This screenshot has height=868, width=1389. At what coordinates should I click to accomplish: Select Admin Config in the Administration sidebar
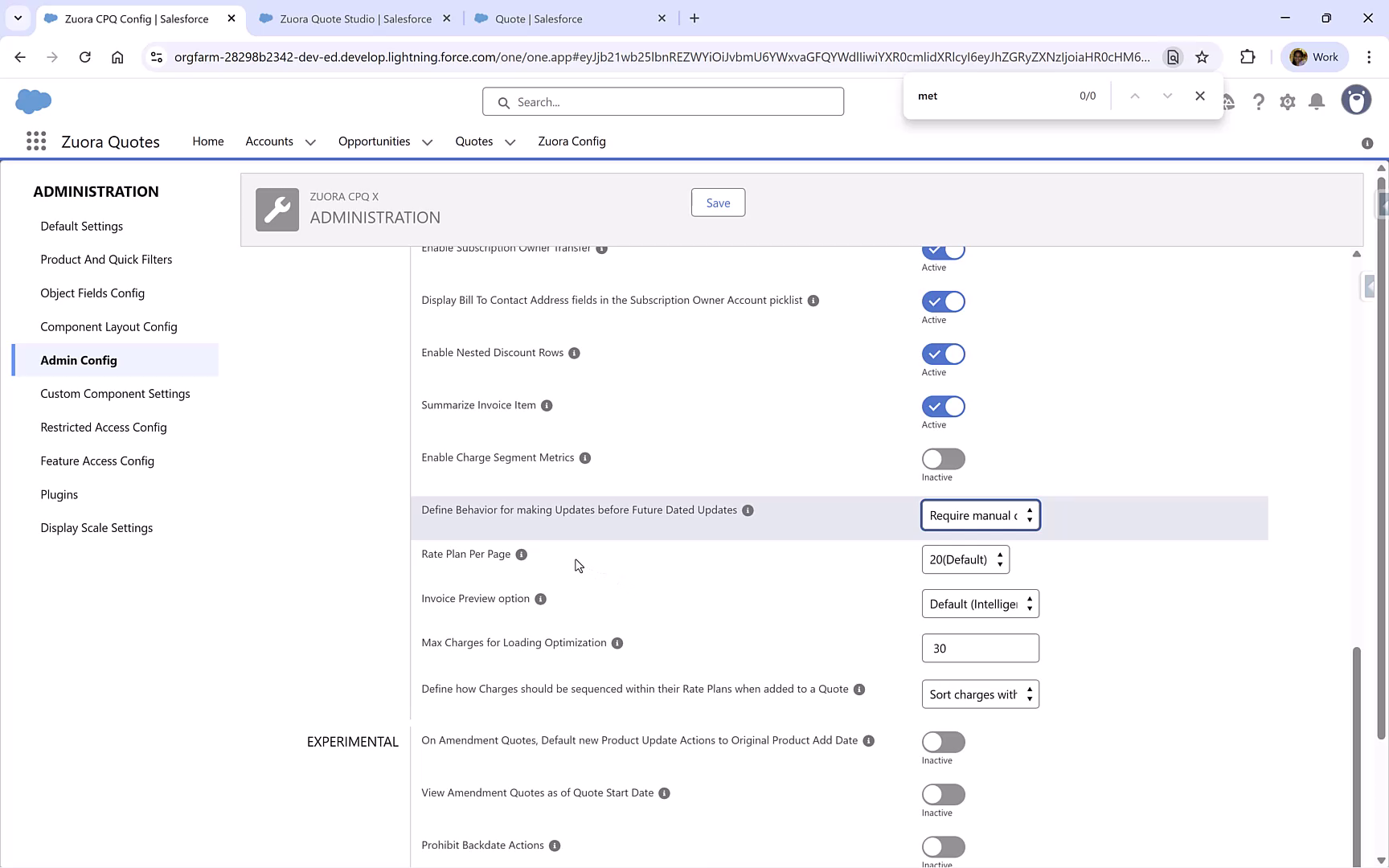coord(79,360)
